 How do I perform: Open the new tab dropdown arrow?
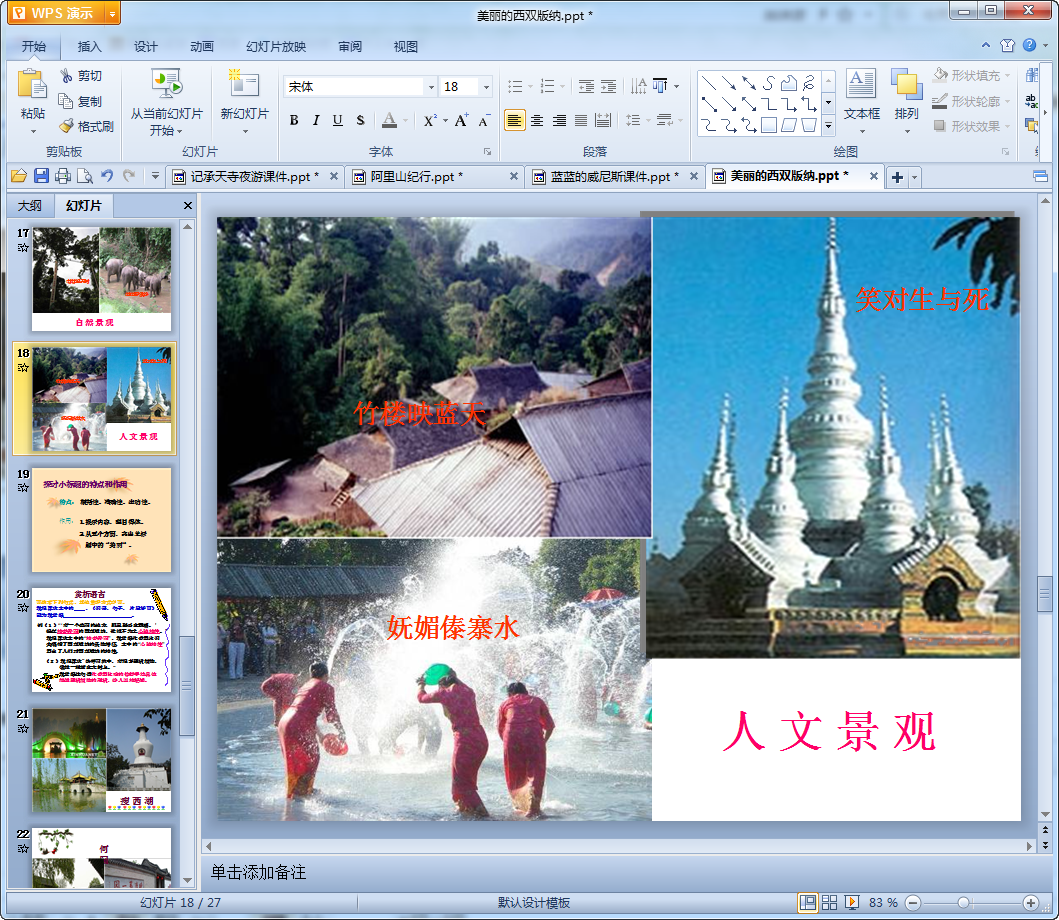coord(914,178)
